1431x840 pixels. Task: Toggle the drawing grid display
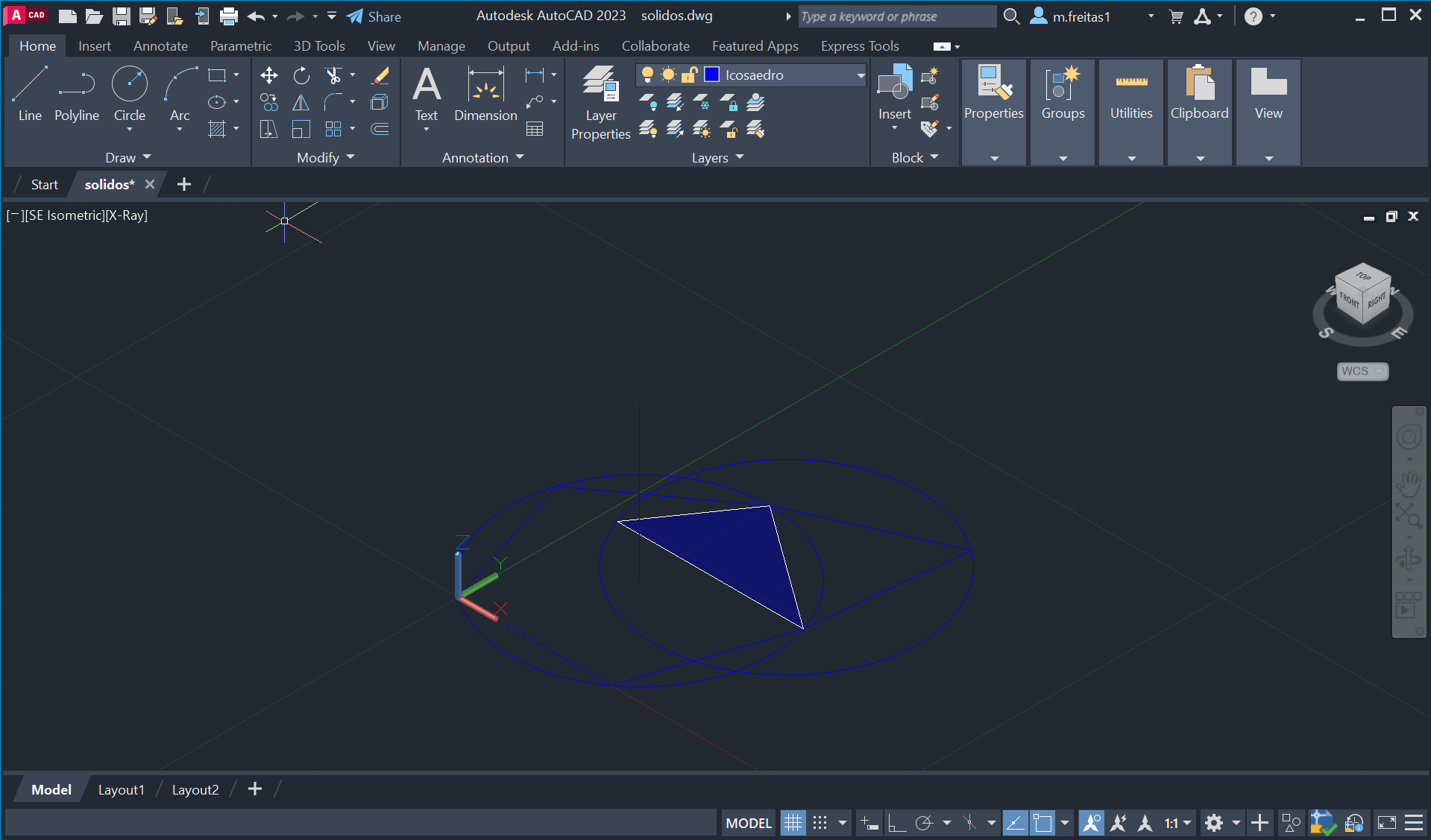793,823
